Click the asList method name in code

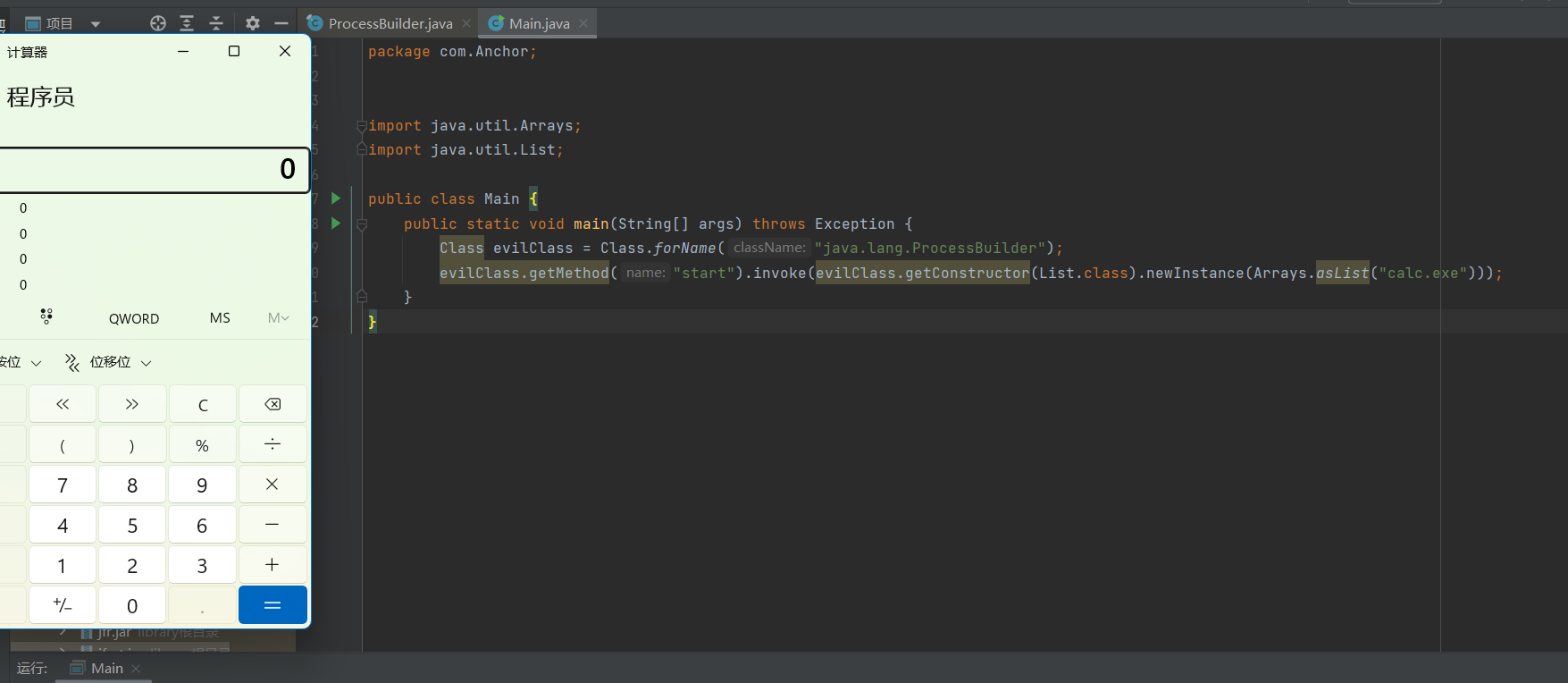click(x=1342, y=274)
